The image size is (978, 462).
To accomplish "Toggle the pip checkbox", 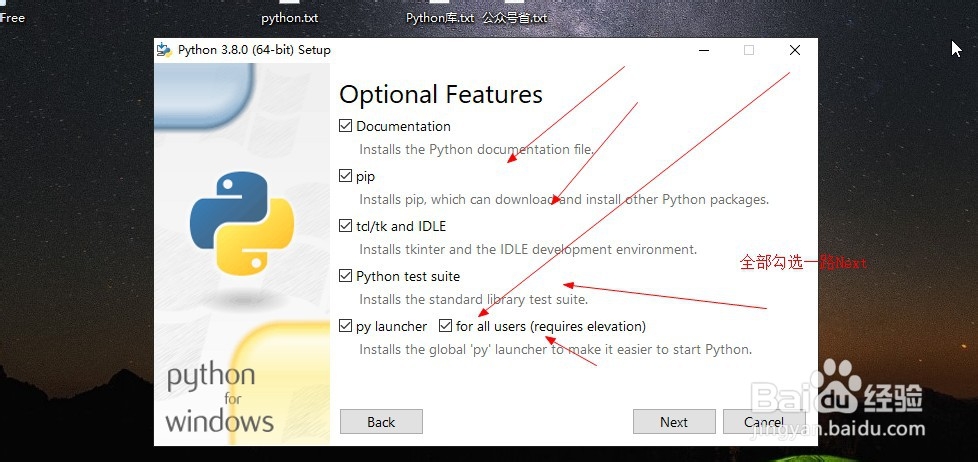I will (346, 176).
